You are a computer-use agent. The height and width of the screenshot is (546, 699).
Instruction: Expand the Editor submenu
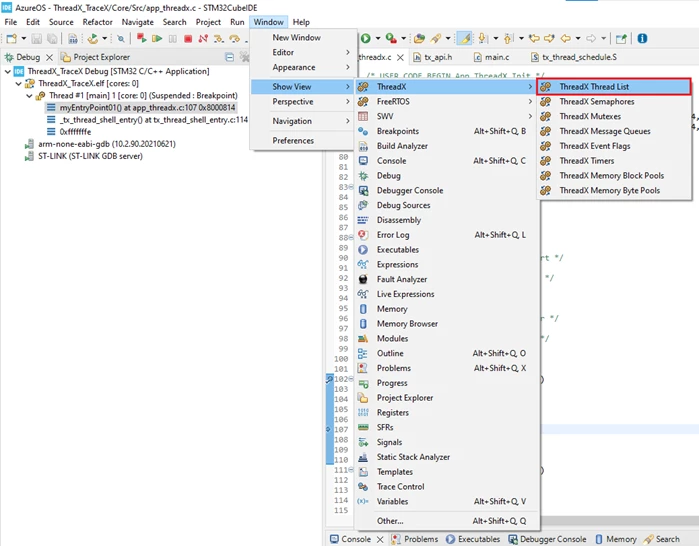[x=304, y=52]
